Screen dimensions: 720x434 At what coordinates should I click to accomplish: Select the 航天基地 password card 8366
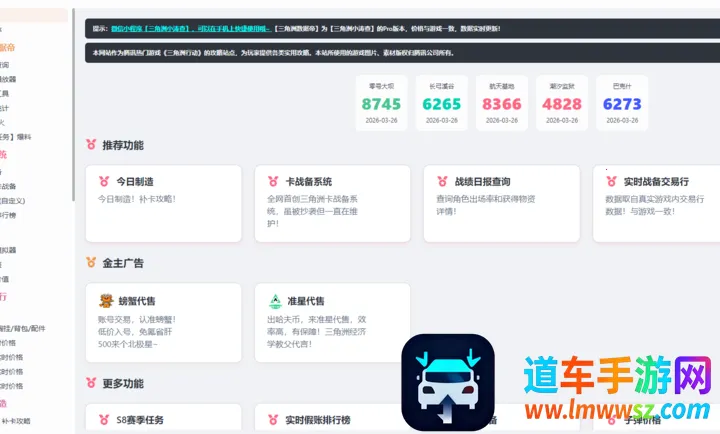pos(501,103)
